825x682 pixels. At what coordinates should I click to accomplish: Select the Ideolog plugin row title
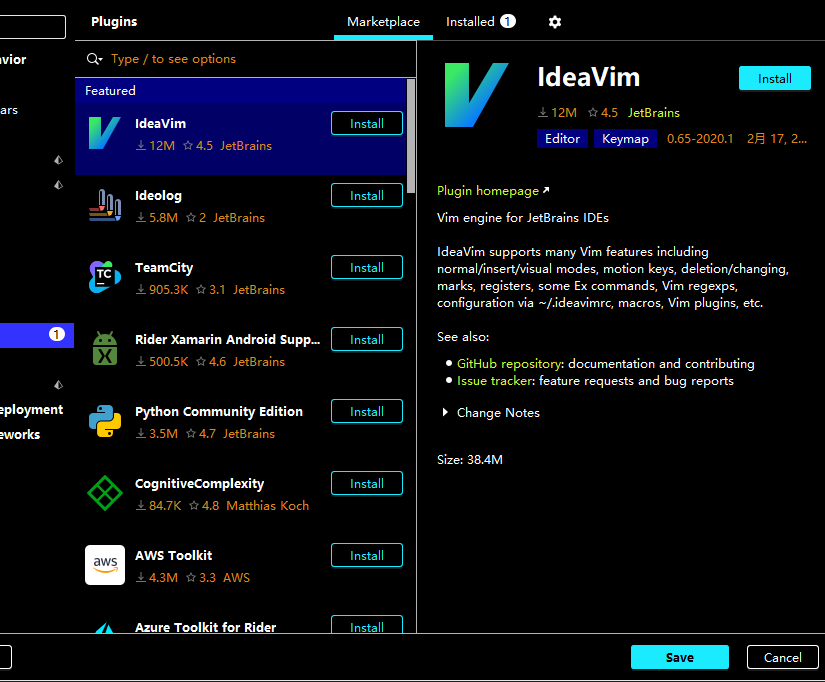click(x=158, y=195)
